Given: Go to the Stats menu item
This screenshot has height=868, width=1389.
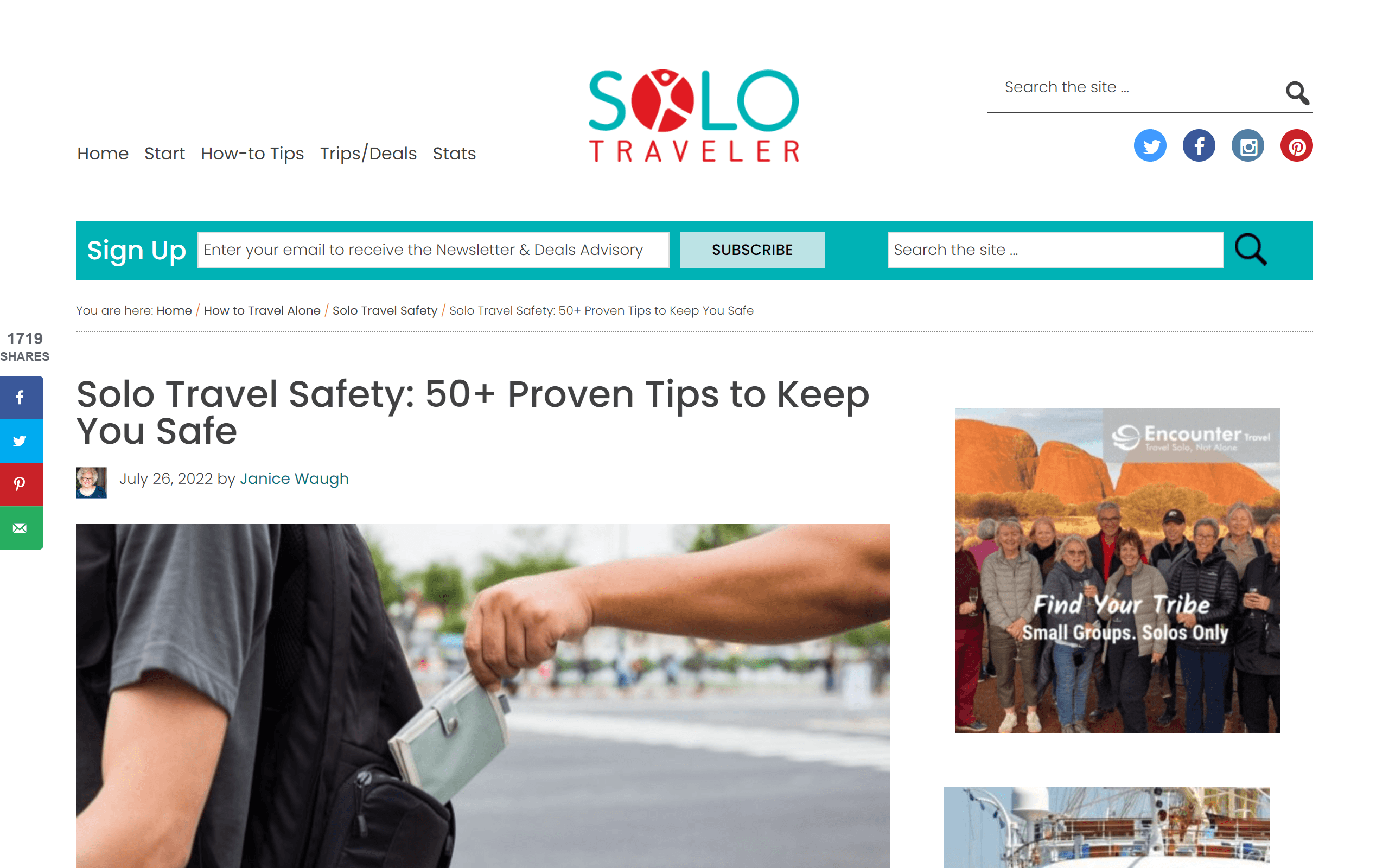Looking at the screenshot, I should (454, 154).
